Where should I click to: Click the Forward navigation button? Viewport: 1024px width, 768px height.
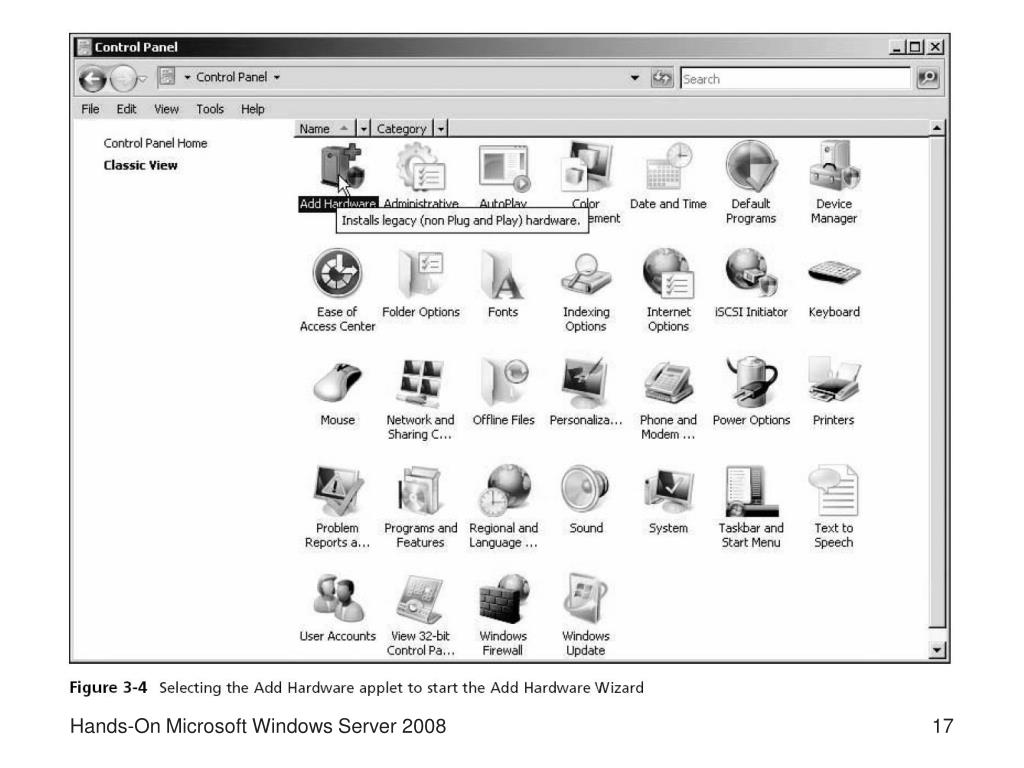(x=122, y=79)
